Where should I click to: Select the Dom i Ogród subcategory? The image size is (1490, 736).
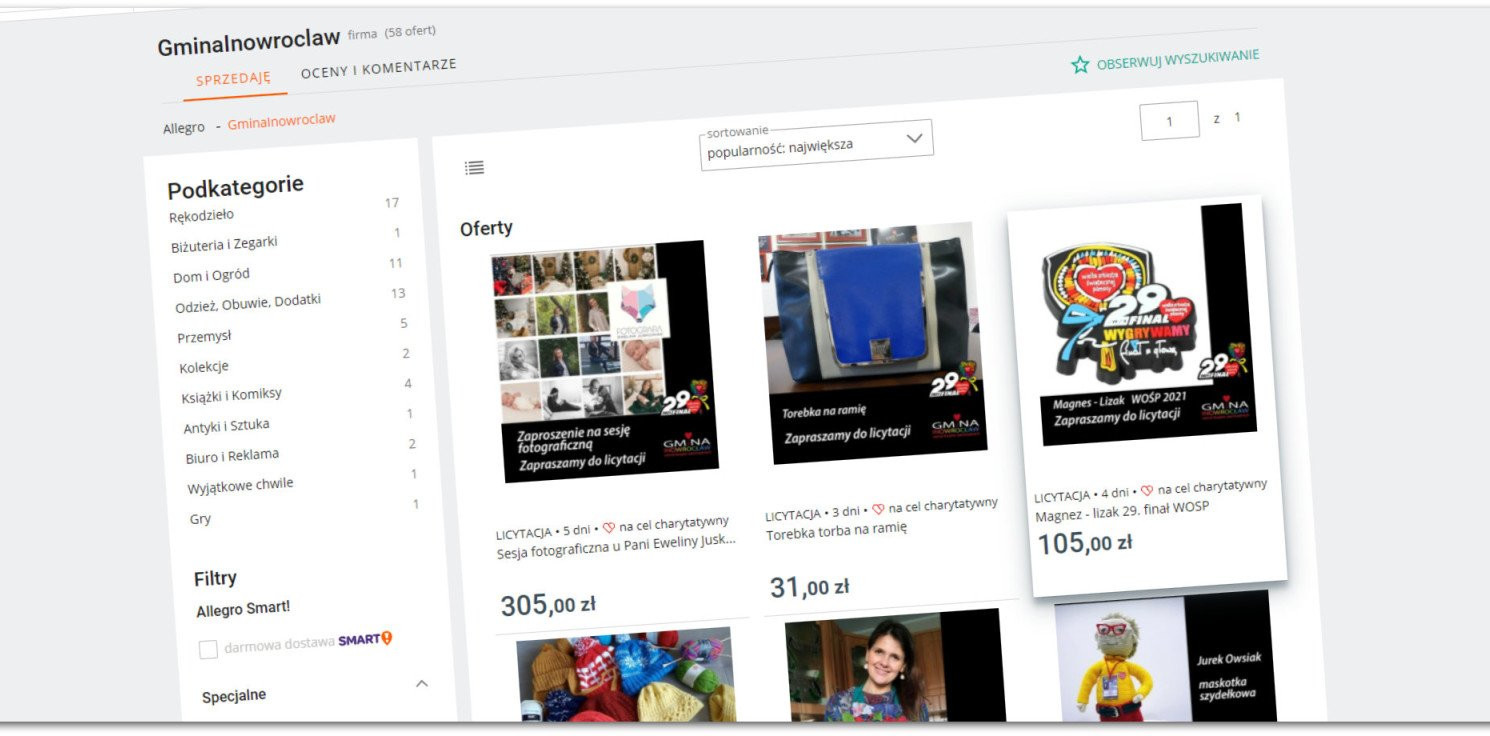[x=211, y=275]
